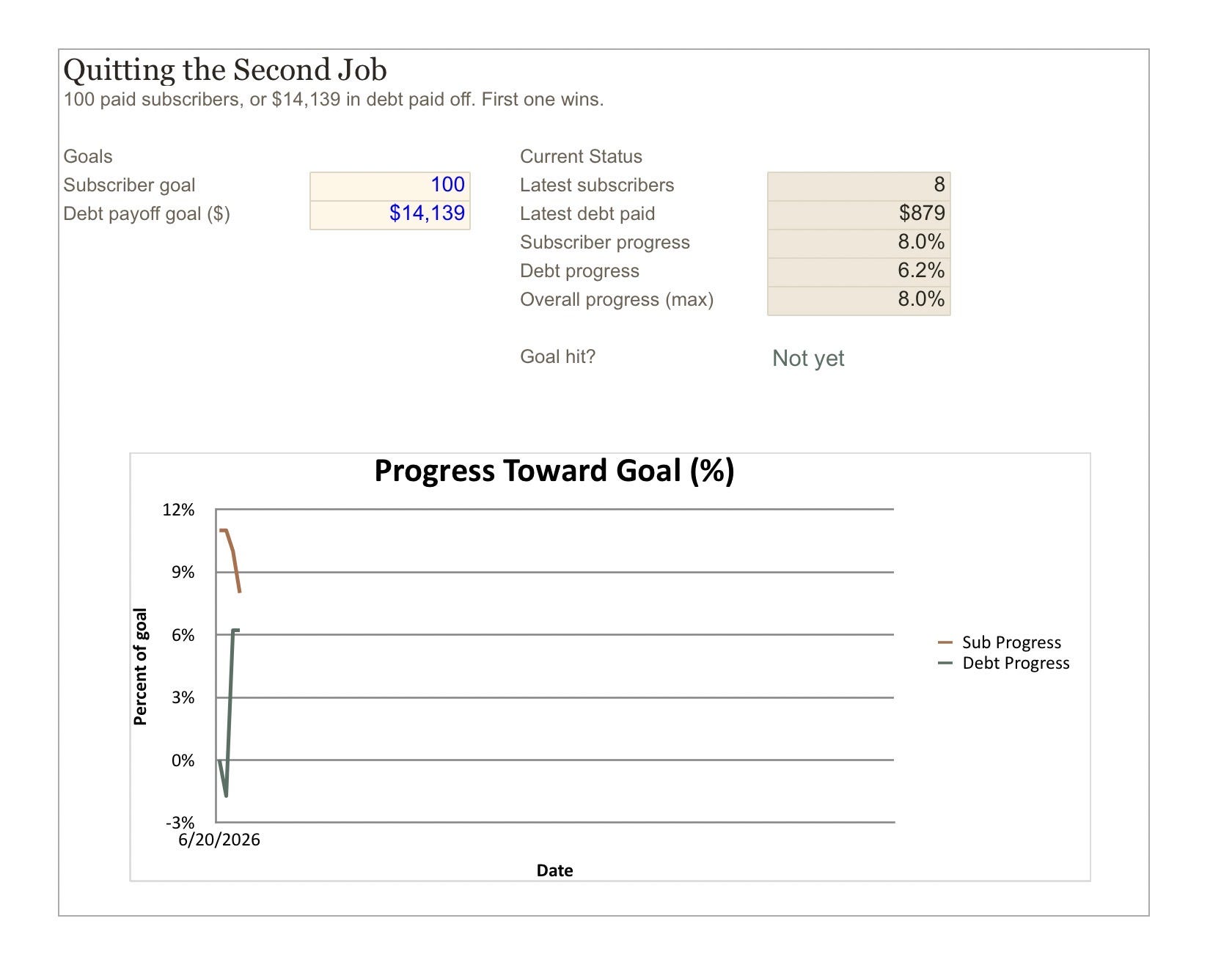Select the 'Percent of goal' vertical axis title

pyautogui.click(x=140, y=667)
